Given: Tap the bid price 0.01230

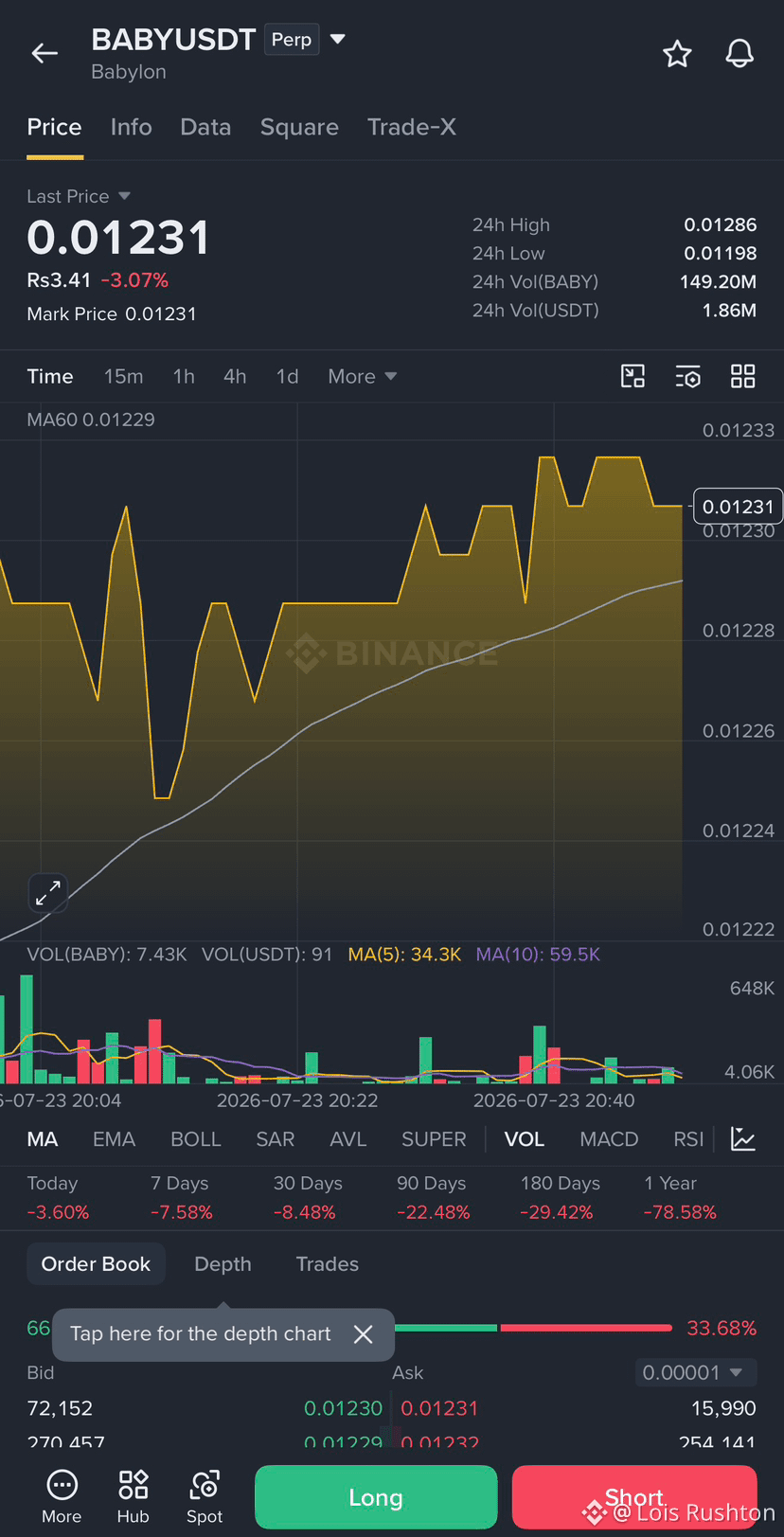Looking at the screenshot, I should pos(343,1408).
